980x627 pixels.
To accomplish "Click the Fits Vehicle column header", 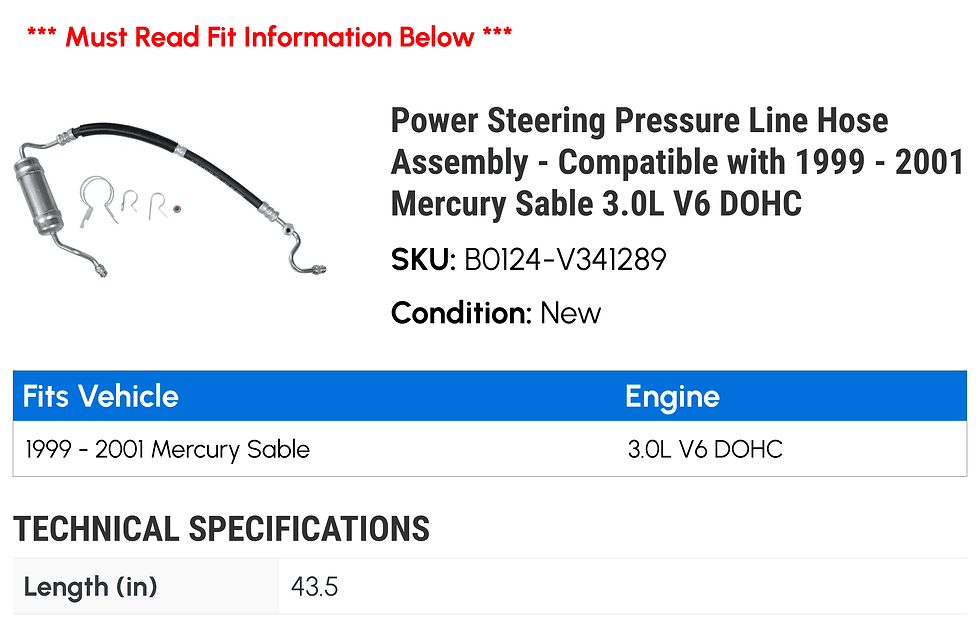I will (x=101, y=396).
